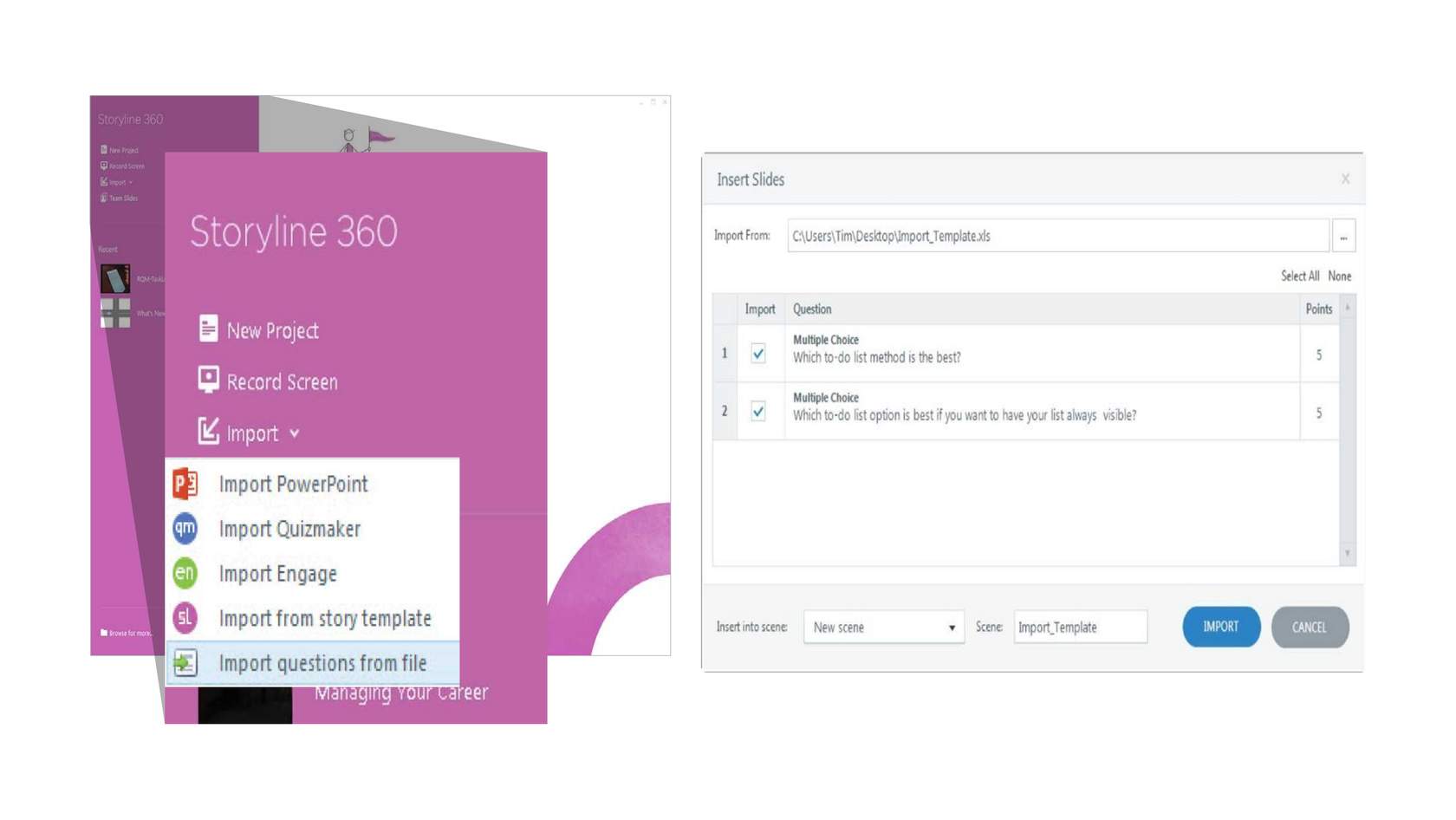Click New Project in small background window
The width and height of the screenshot is (1456, 820).
click(120, 150)
